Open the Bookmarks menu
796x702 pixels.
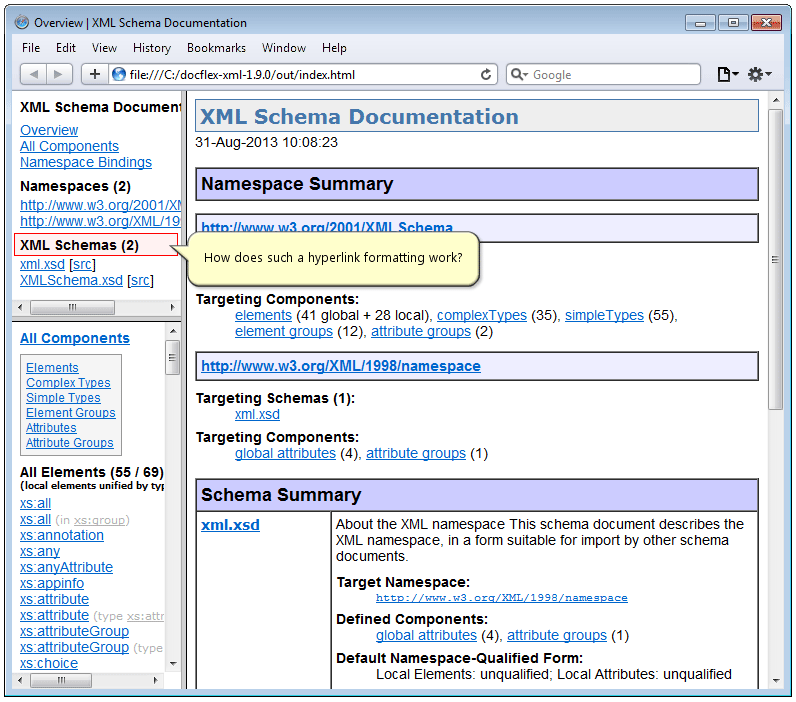216,47
